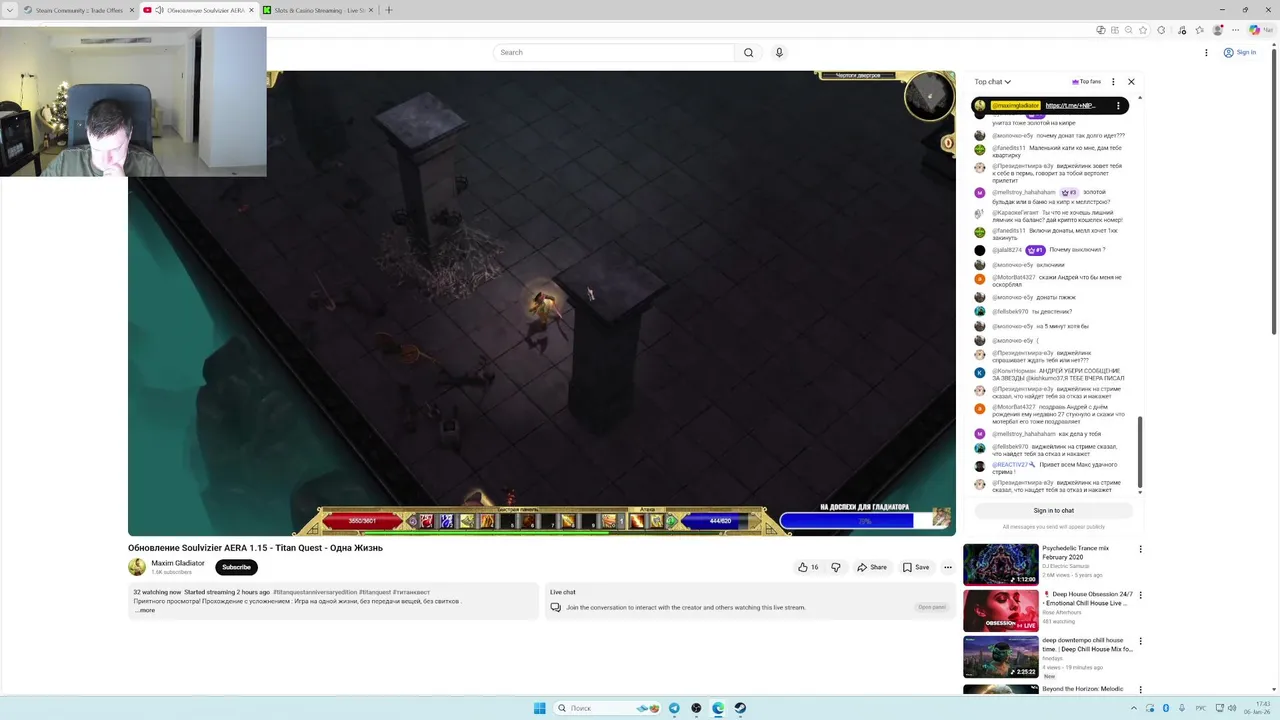Open YouTube settings three-dot menu
1280x720 pixels.
coord(1206,52)
